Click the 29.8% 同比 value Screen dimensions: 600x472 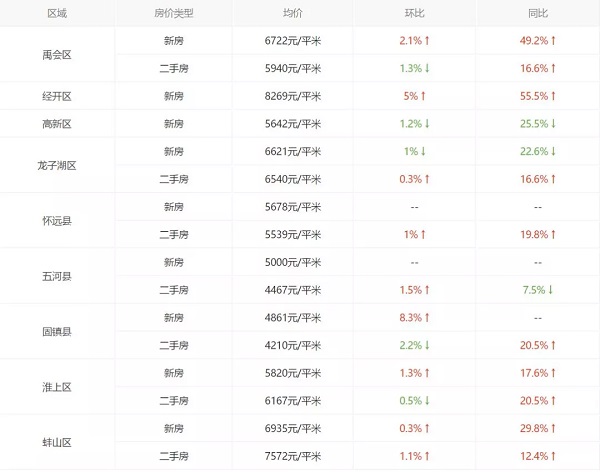[538, 428]
